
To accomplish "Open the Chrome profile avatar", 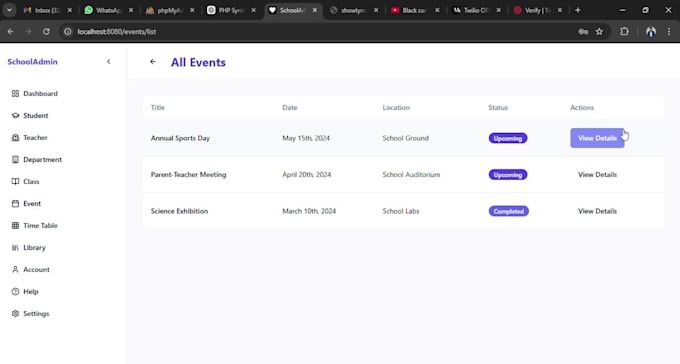I will [651, 32].
